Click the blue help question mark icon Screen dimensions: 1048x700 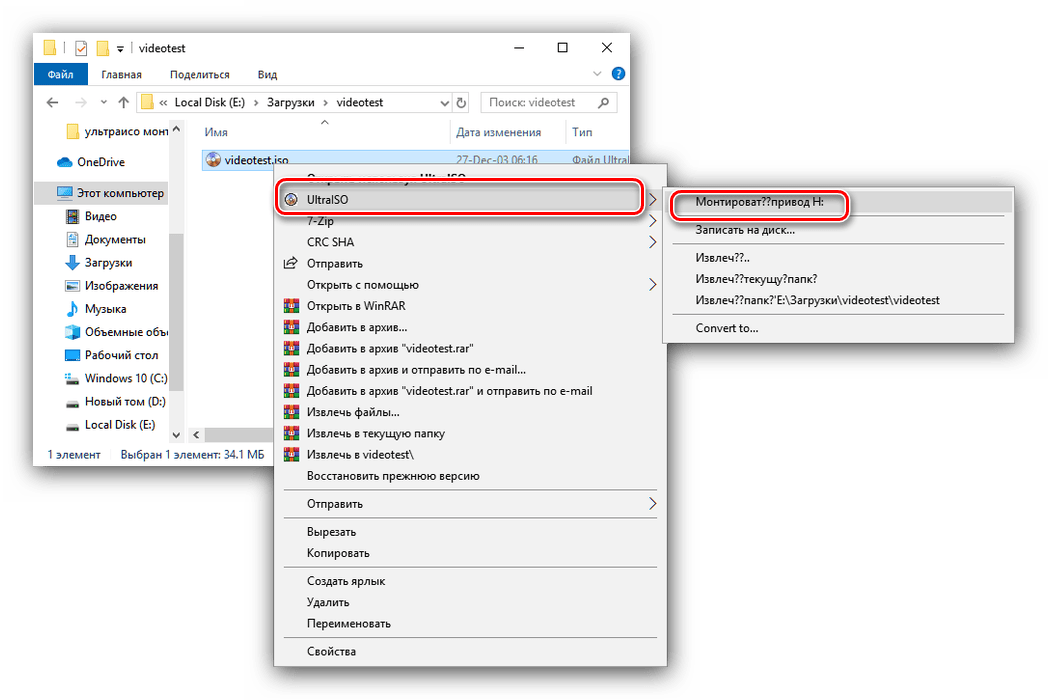(618, 74)
